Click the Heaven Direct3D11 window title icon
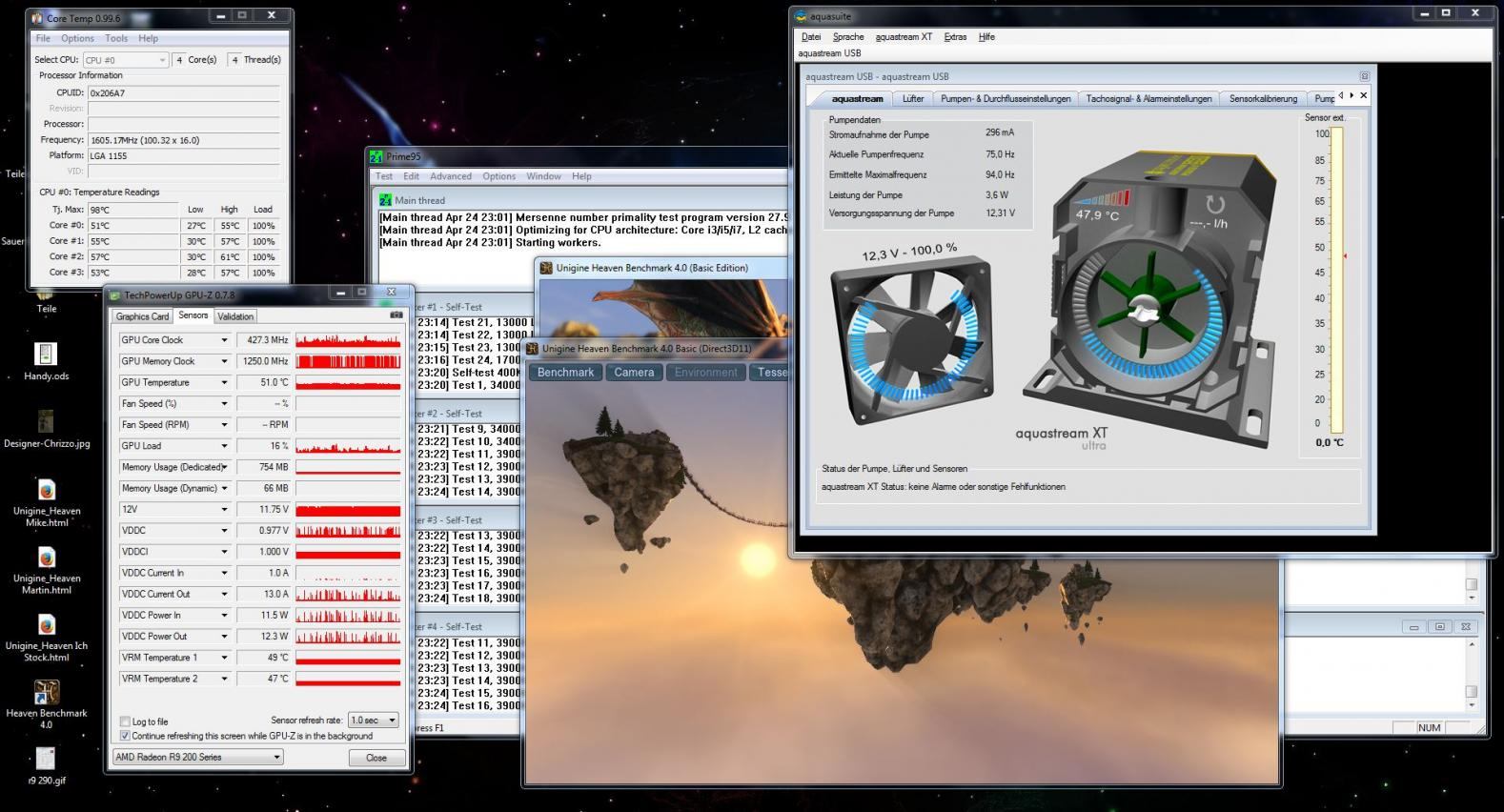 pyautogui.click(x=533, y=349)
